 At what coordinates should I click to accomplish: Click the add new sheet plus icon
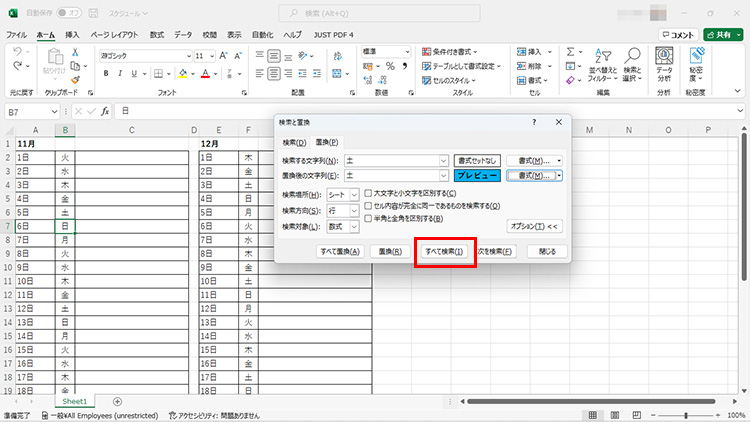(x=118, y=401)
